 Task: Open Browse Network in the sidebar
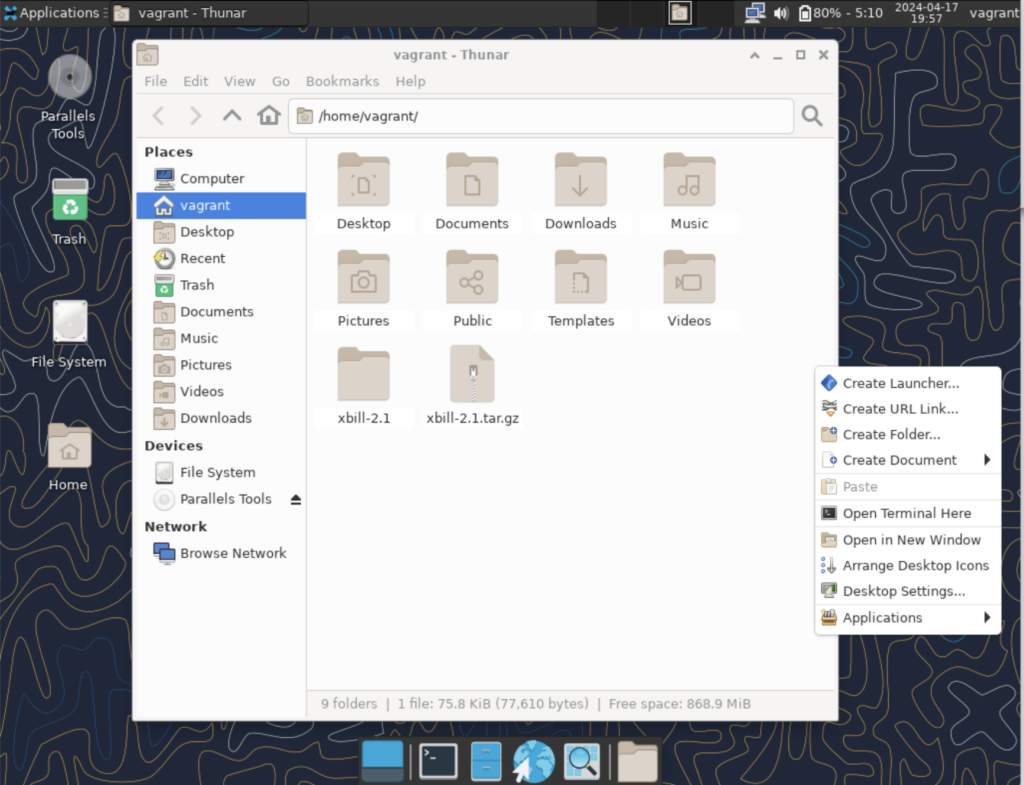coord(232,552)
